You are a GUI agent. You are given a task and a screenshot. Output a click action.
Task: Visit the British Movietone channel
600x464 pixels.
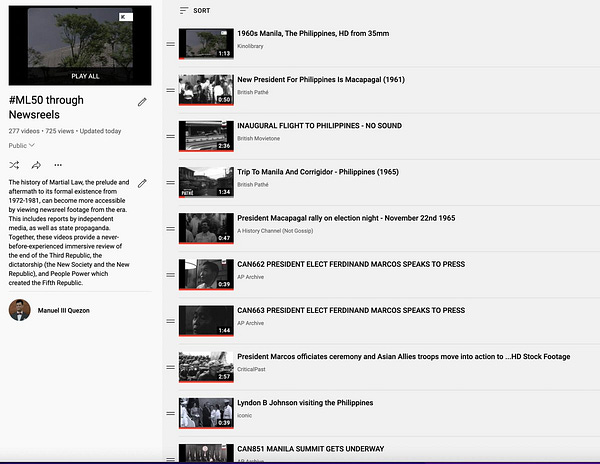[x=258, y=138]
